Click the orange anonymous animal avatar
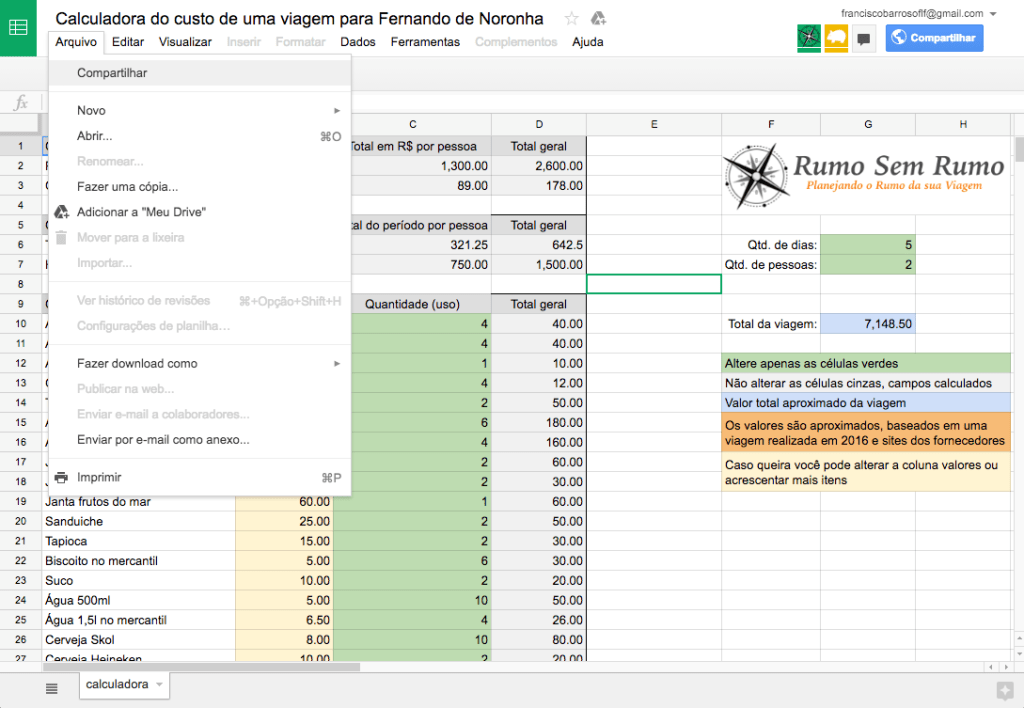The height and width of the screenshot is (708, 1024). click(836, 38)
